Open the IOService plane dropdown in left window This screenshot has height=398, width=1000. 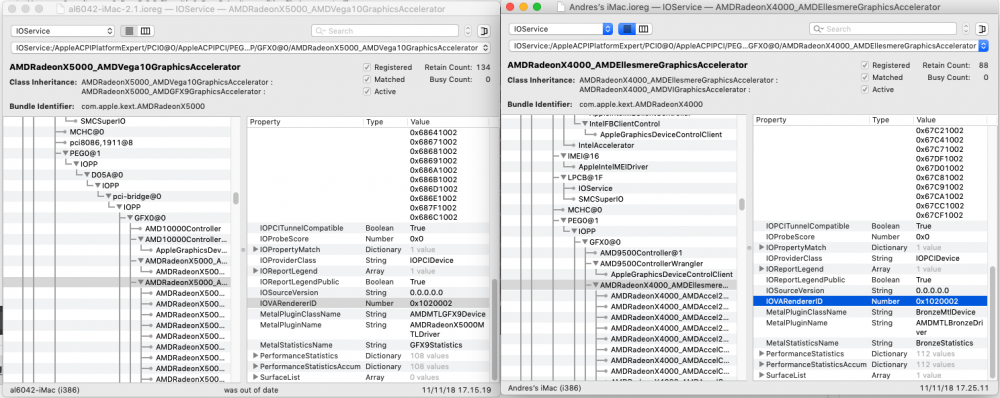[x=62, y=31]
